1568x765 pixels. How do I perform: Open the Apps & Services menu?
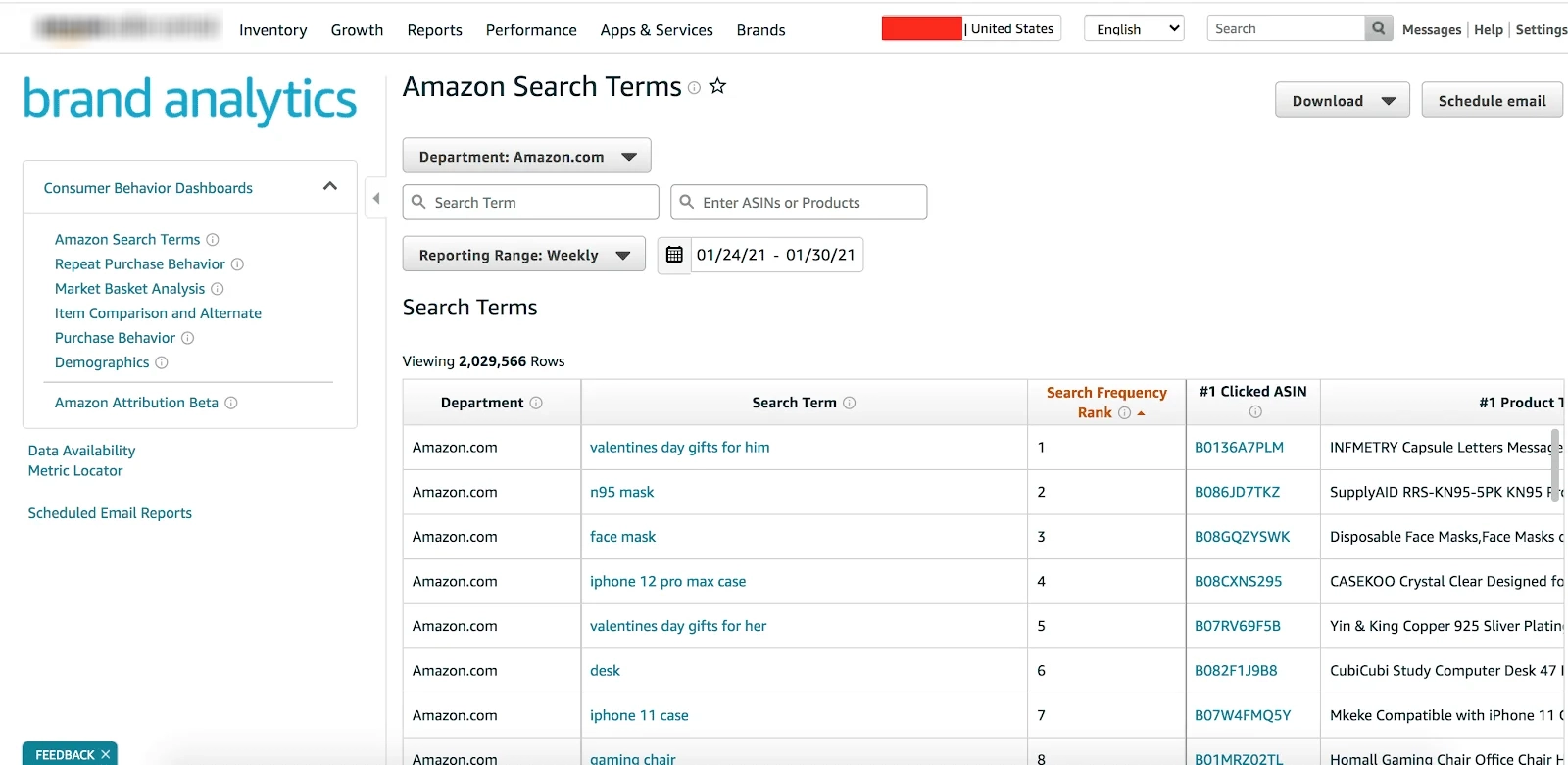657,30
